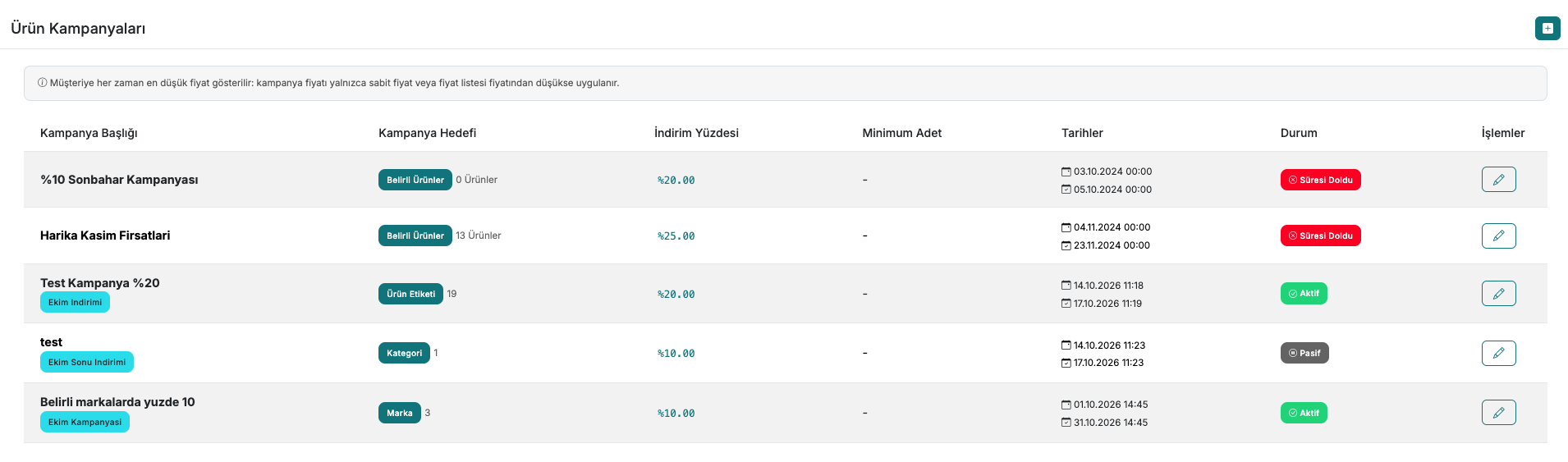
Task: Click the Ekim Sonu Indirimi tag
Action: [86, 362]
